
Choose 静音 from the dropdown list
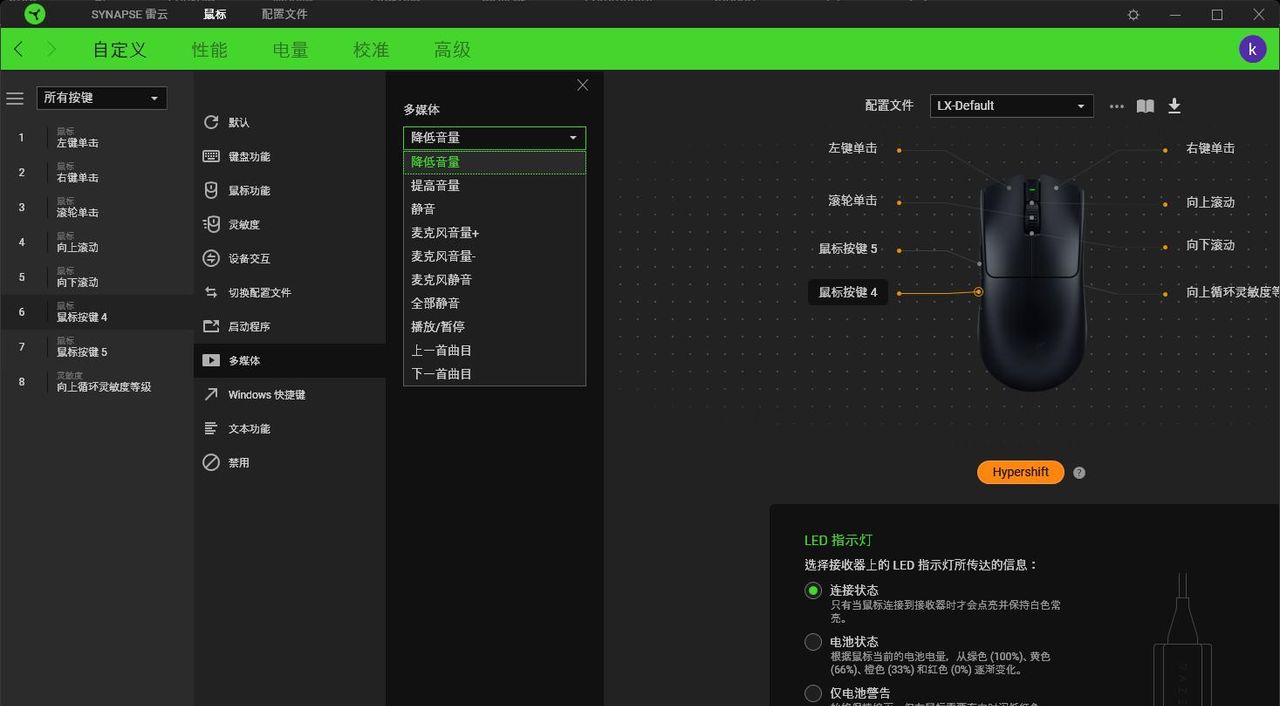pos(494,209)
